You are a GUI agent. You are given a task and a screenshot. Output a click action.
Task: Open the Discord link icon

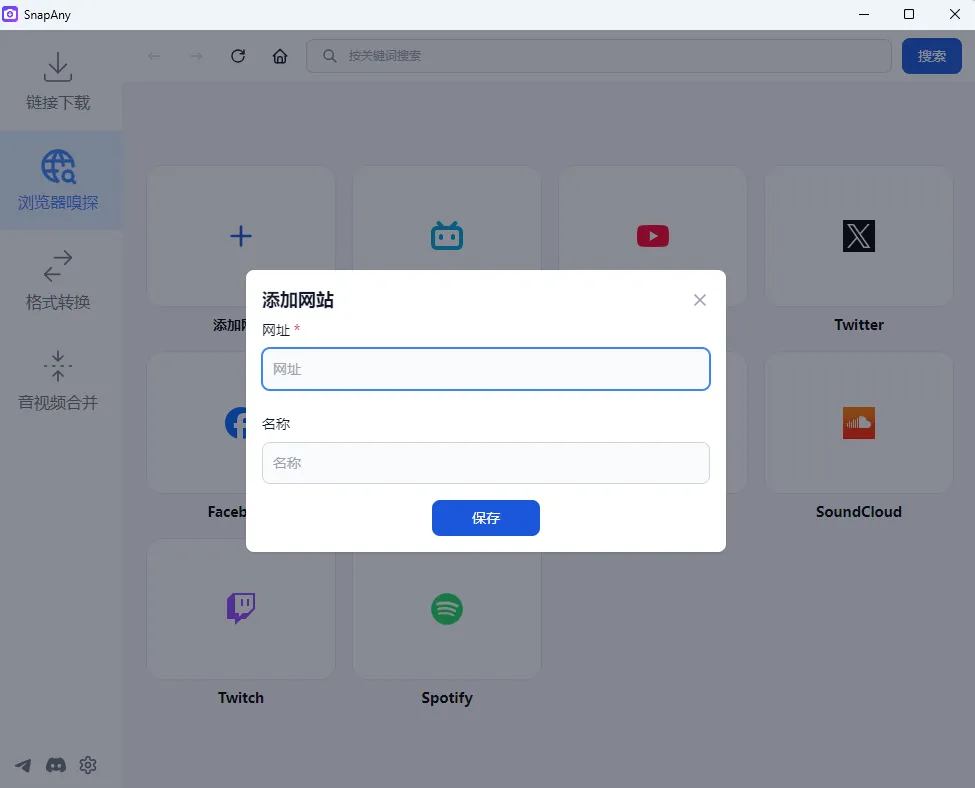tap(56, 765)
